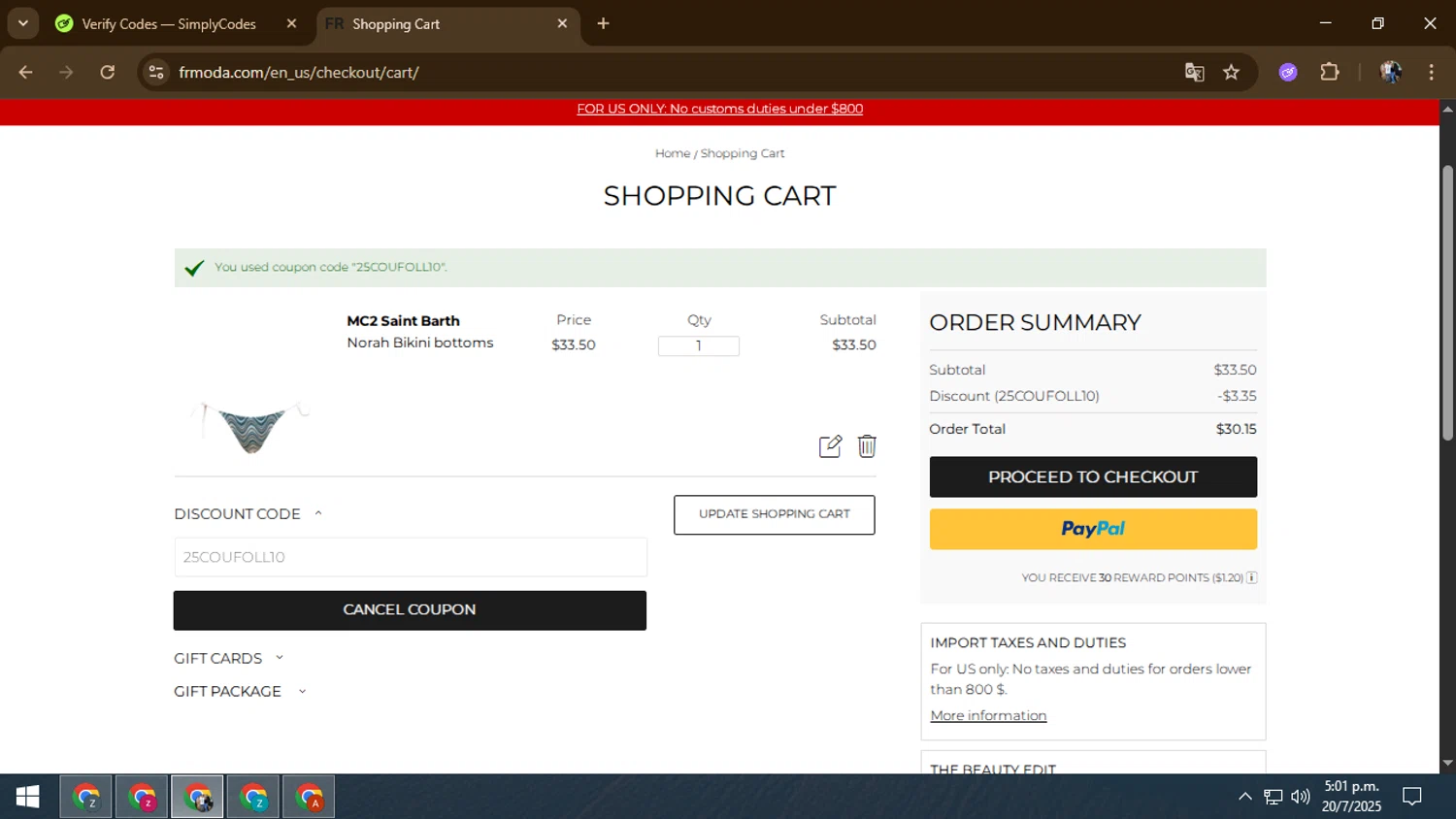Viewport: 1456px width, 819px height.
Task: Open the tab search dropdown arrow
Action: [23, 23]
